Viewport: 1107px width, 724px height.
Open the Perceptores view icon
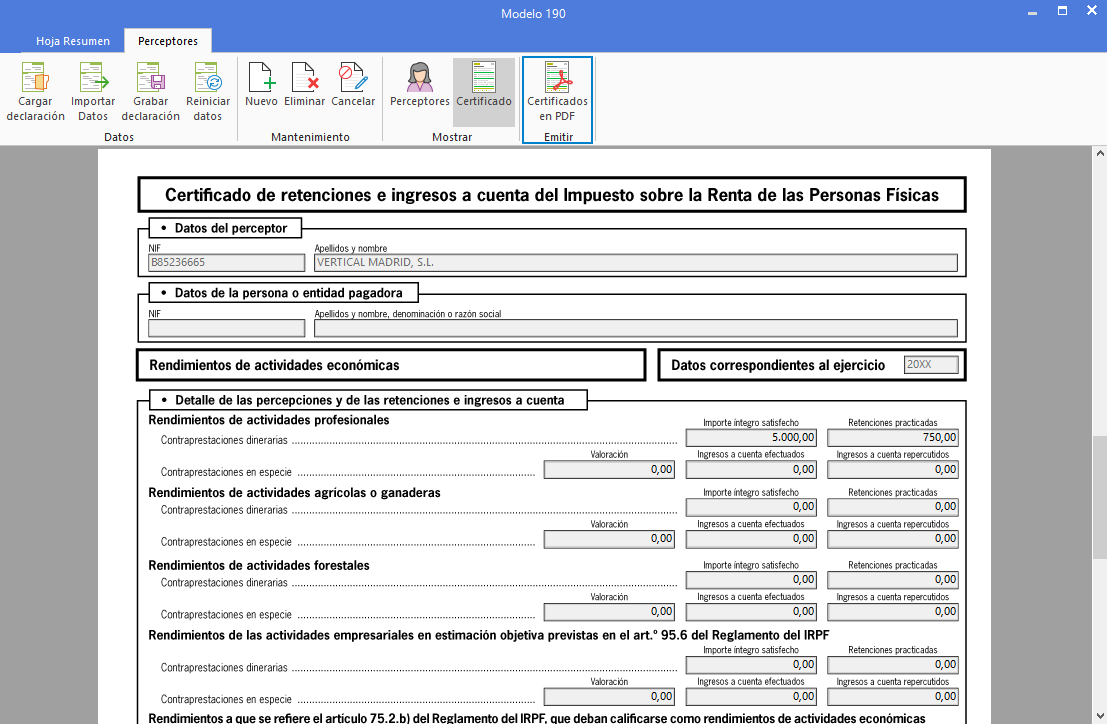coord(419,90)
